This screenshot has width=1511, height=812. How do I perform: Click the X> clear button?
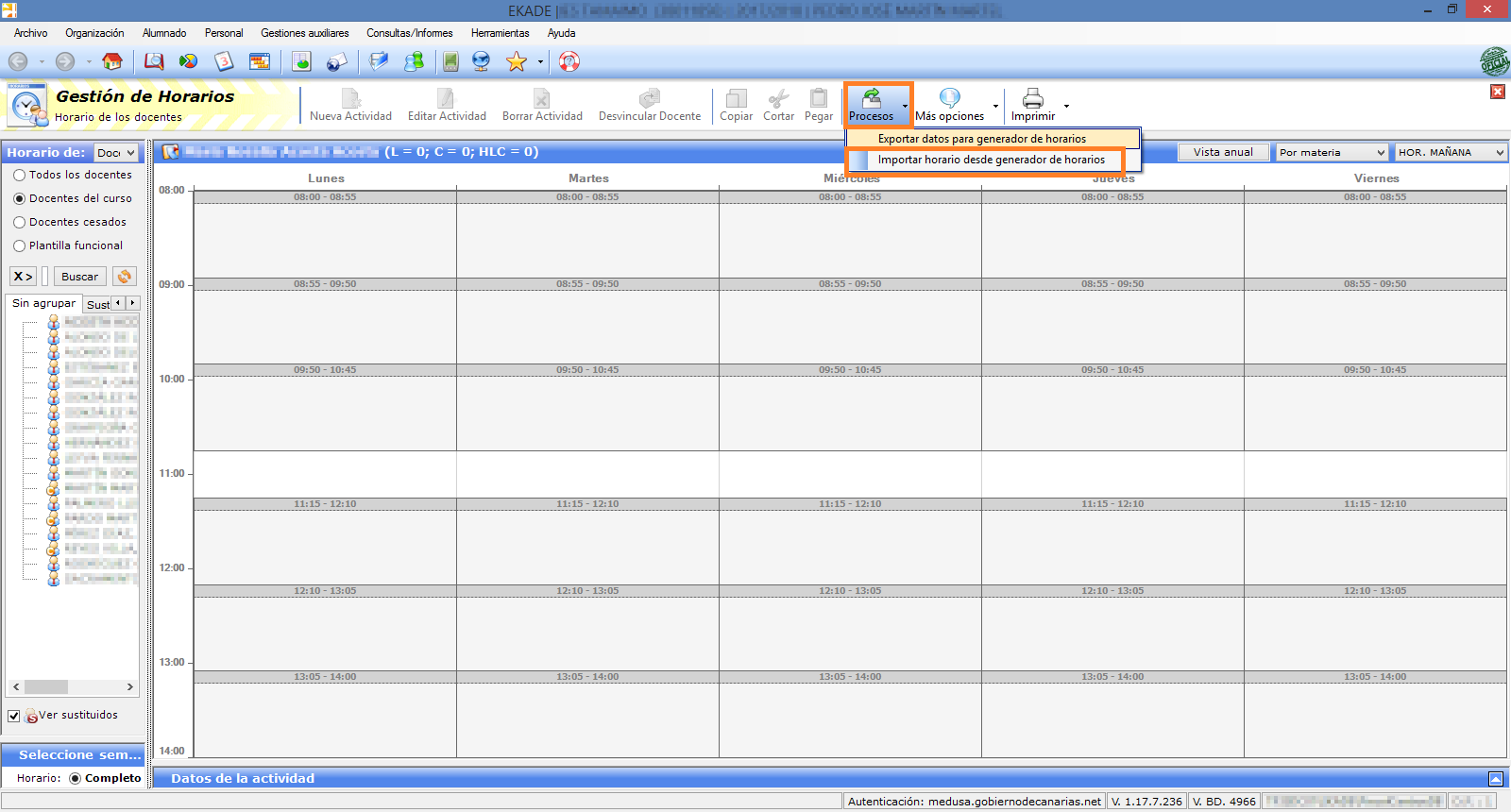23,277
